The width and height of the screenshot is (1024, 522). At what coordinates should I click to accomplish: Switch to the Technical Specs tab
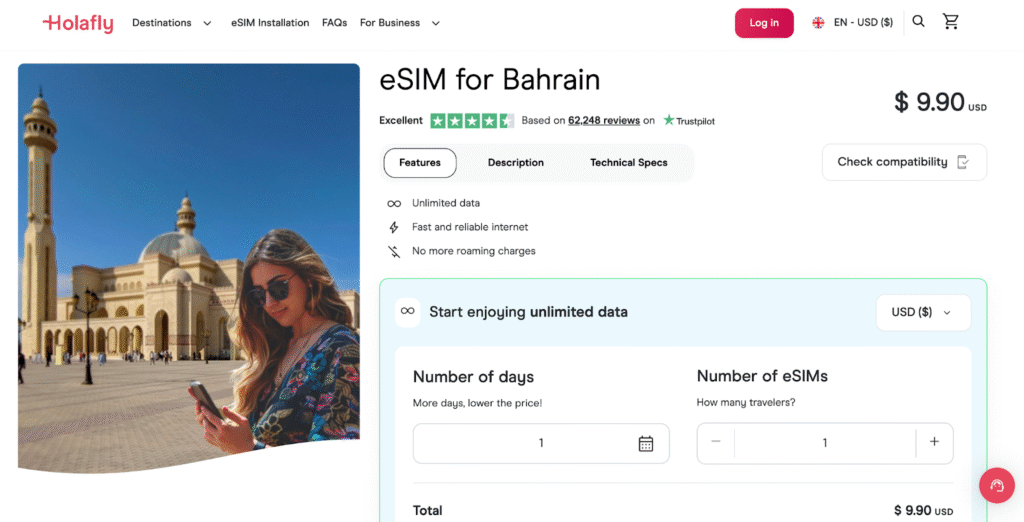(x=628, y=163)
